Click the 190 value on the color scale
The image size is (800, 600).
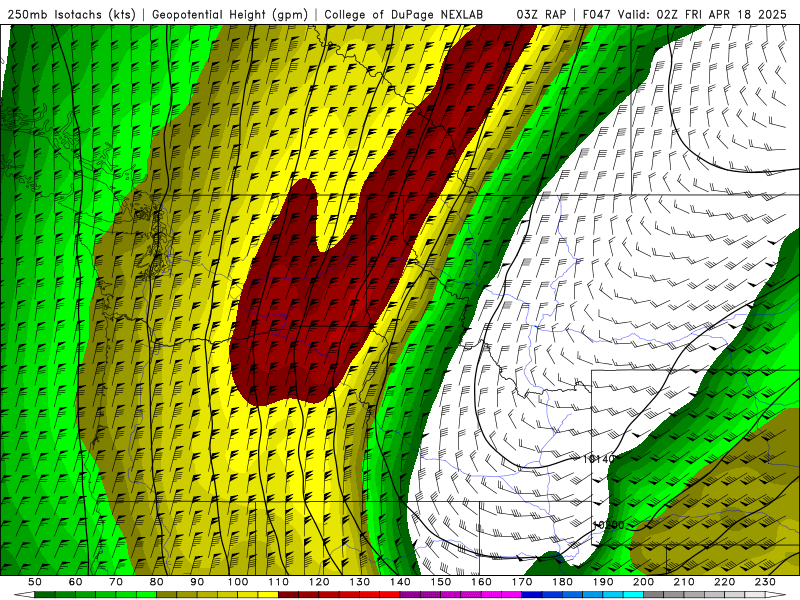pos(603,582)
